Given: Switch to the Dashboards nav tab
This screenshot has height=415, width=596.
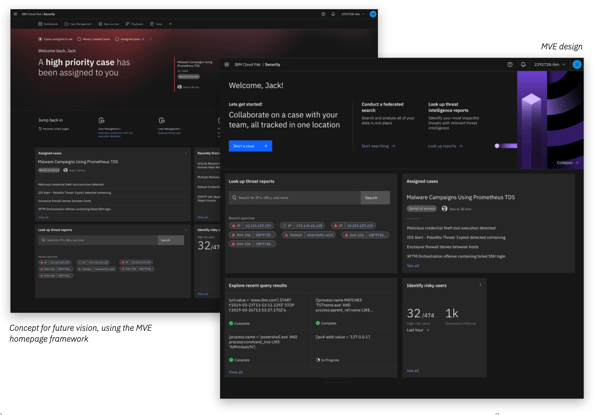Looking at the screenshot, I should [48, 24].
